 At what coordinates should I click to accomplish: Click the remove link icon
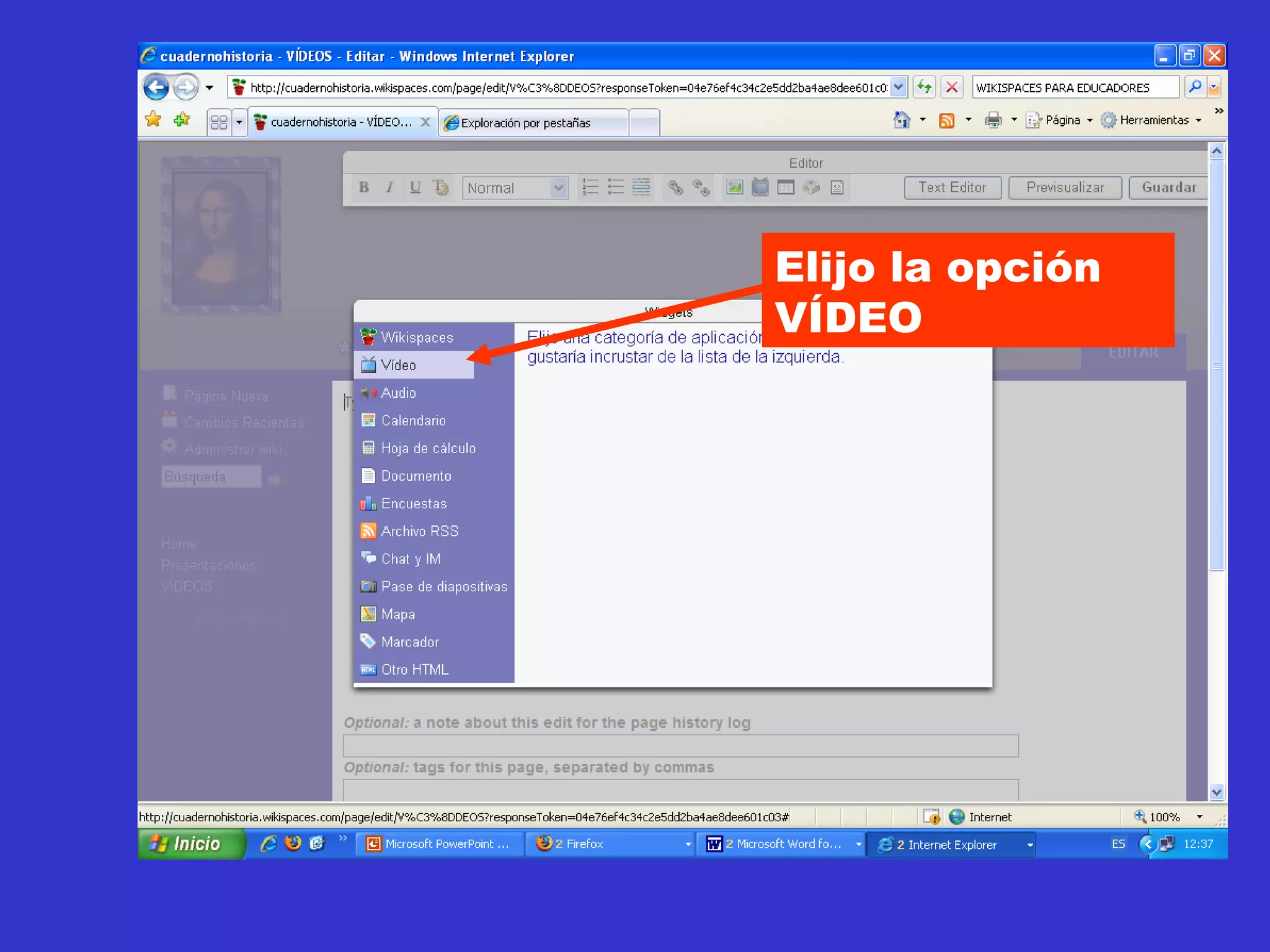701,187
